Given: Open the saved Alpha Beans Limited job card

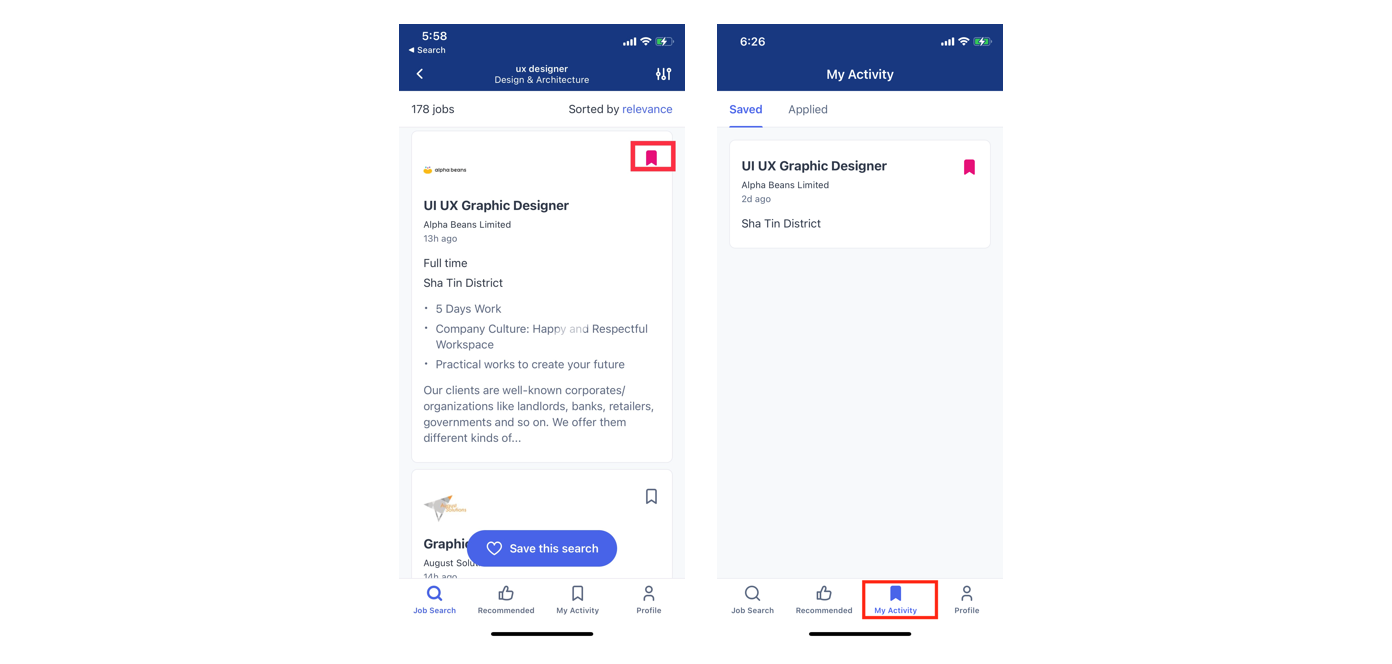Looking at the screenshot, I should 860,194.
